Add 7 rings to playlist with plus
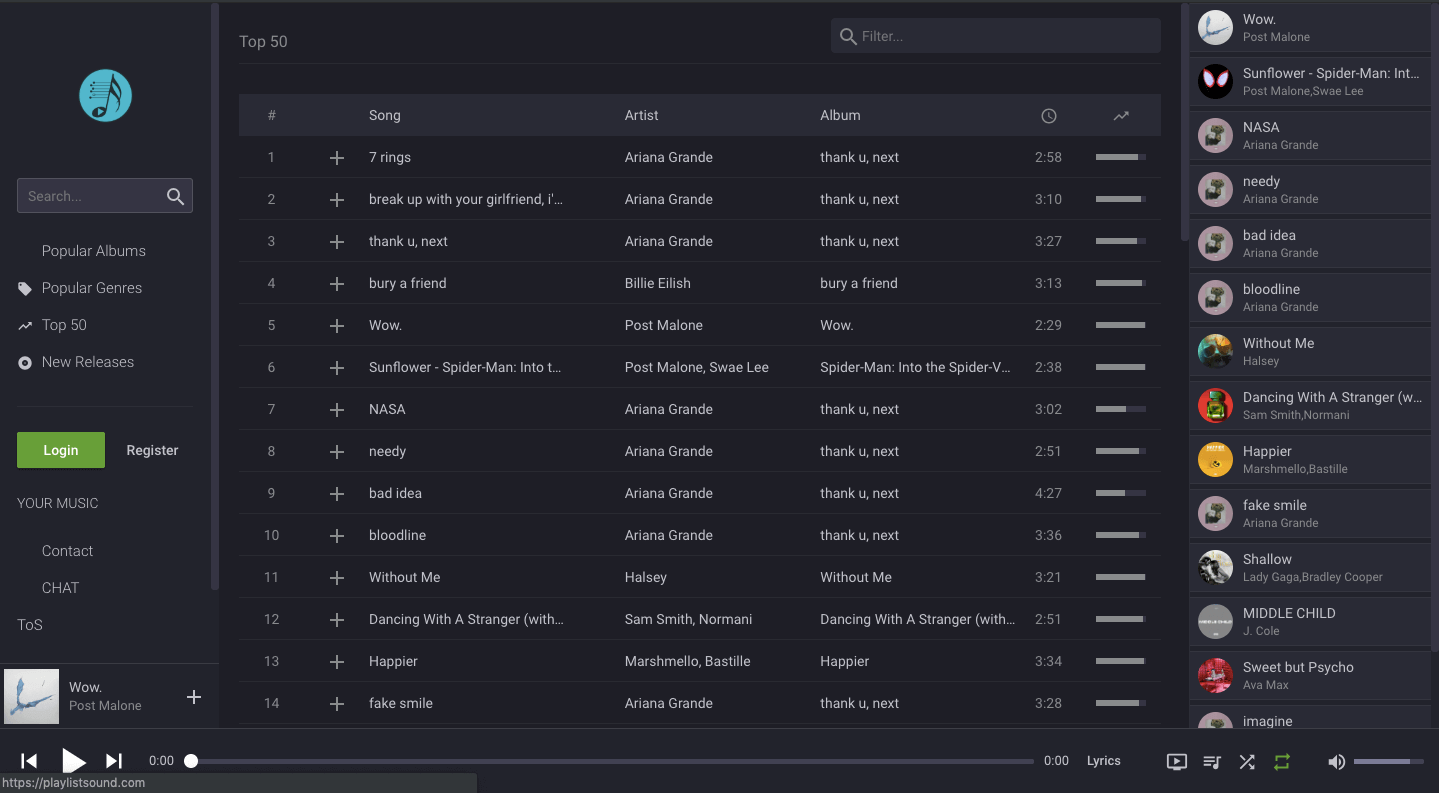 coord(337,158)
